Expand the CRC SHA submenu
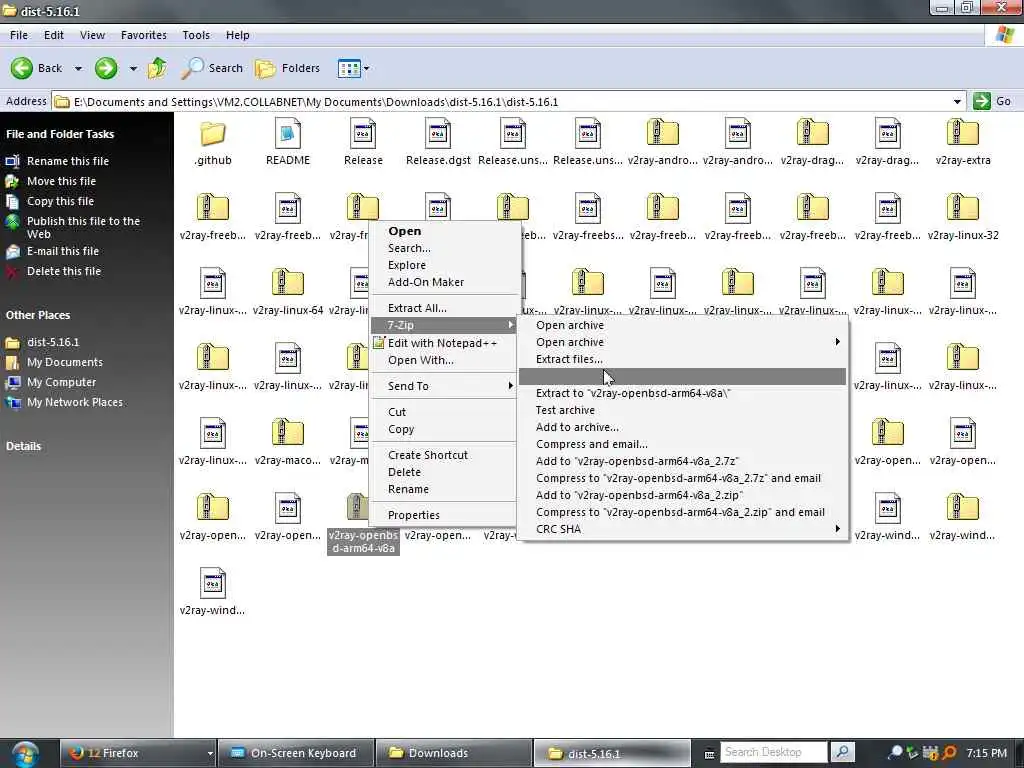Viewport: 1024px width, 768px height. pyautogui.click(x=682, y=529)
